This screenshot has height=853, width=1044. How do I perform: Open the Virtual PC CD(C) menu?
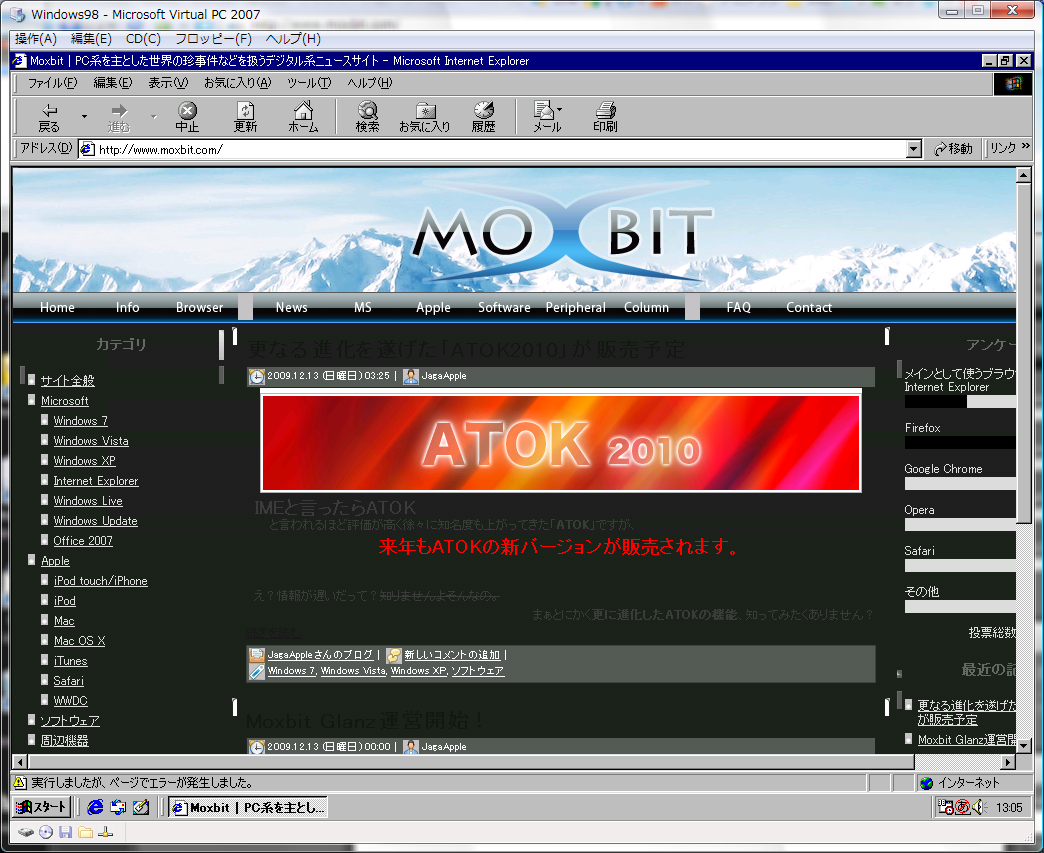click(x=143, y=39)
